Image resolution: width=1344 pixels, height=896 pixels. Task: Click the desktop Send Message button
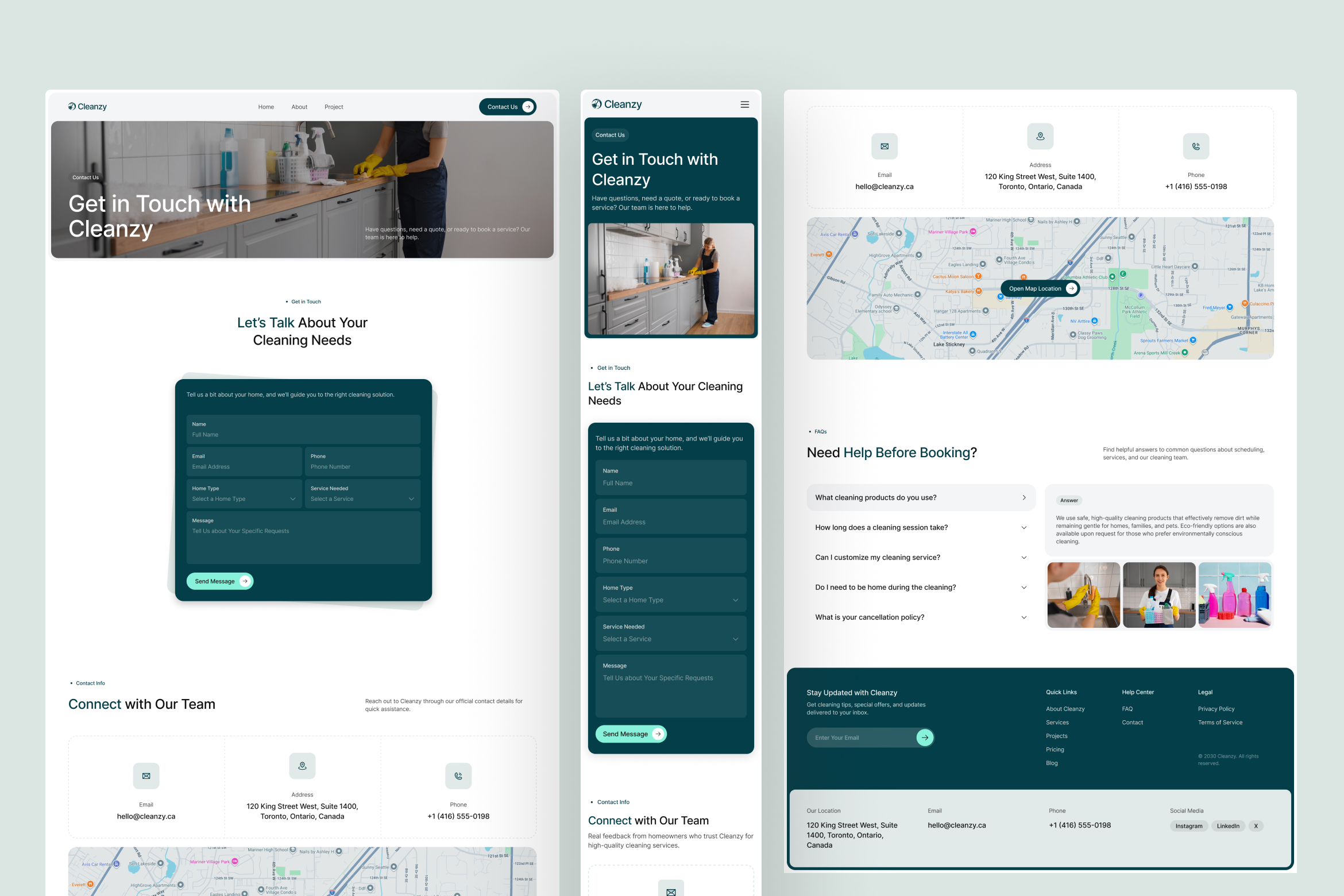pyautogui.click(x=219, y=581)
